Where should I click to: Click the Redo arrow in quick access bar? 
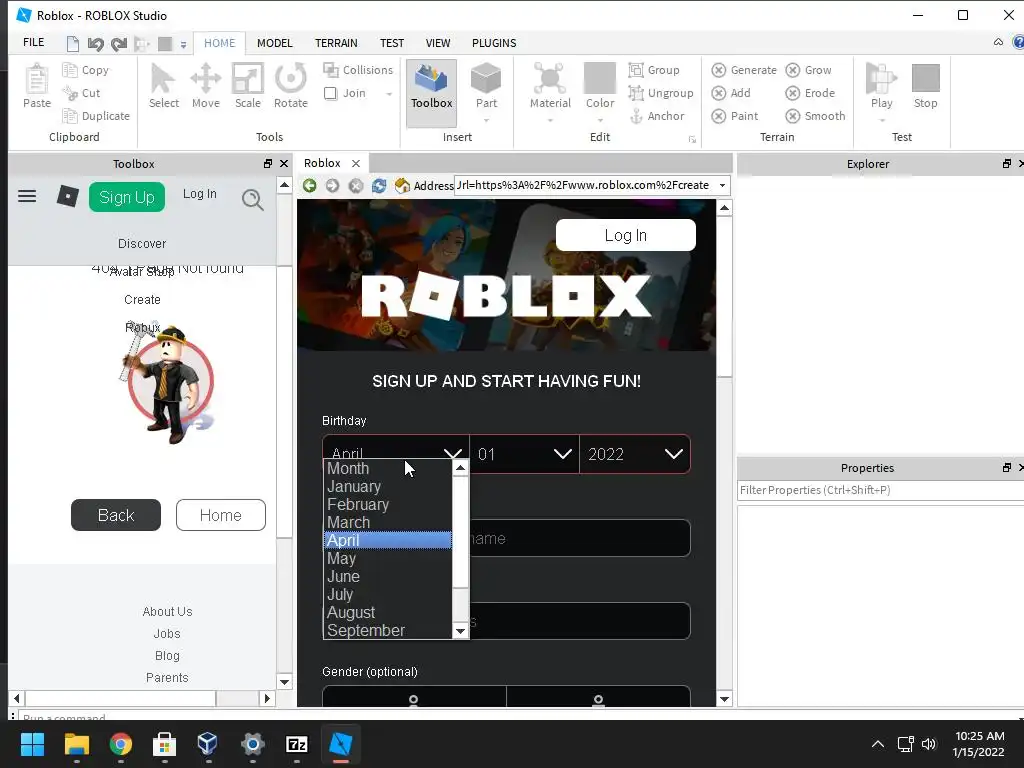click(x=119, y=44)
